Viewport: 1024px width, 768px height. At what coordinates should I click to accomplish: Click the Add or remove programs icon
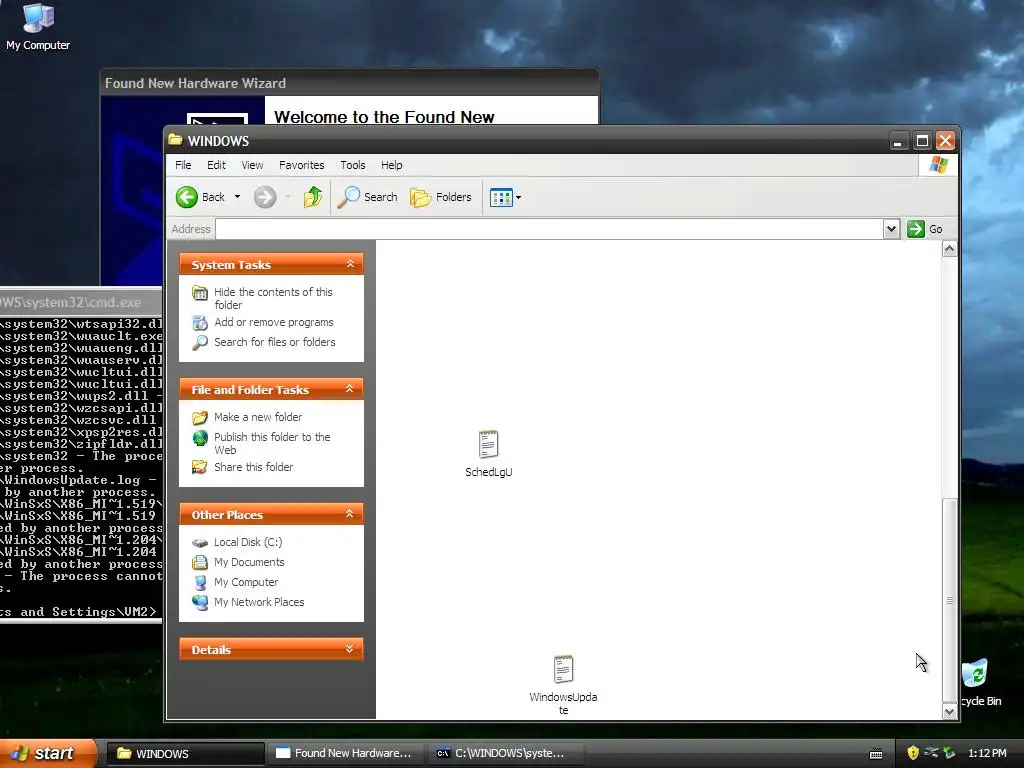[200, 323]
